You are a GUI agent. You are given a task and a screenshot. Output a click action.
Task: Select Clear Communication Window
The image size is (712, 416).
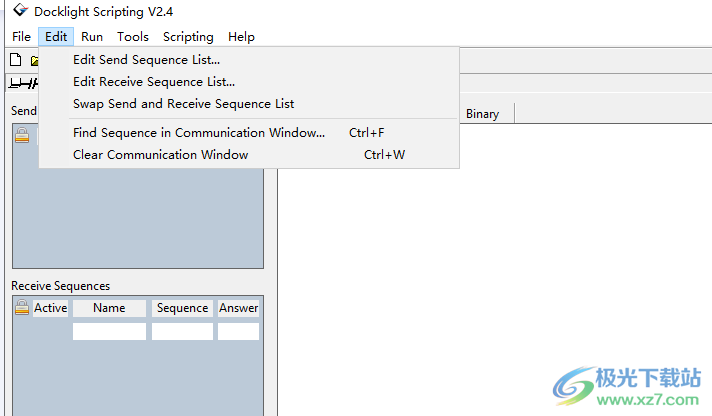click(x=160, y=154)
